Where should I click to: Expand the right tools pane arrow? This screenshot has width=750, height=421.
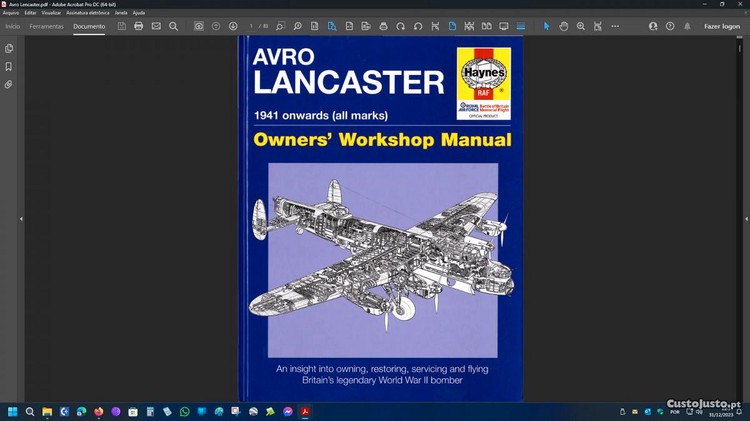point(729,218)
